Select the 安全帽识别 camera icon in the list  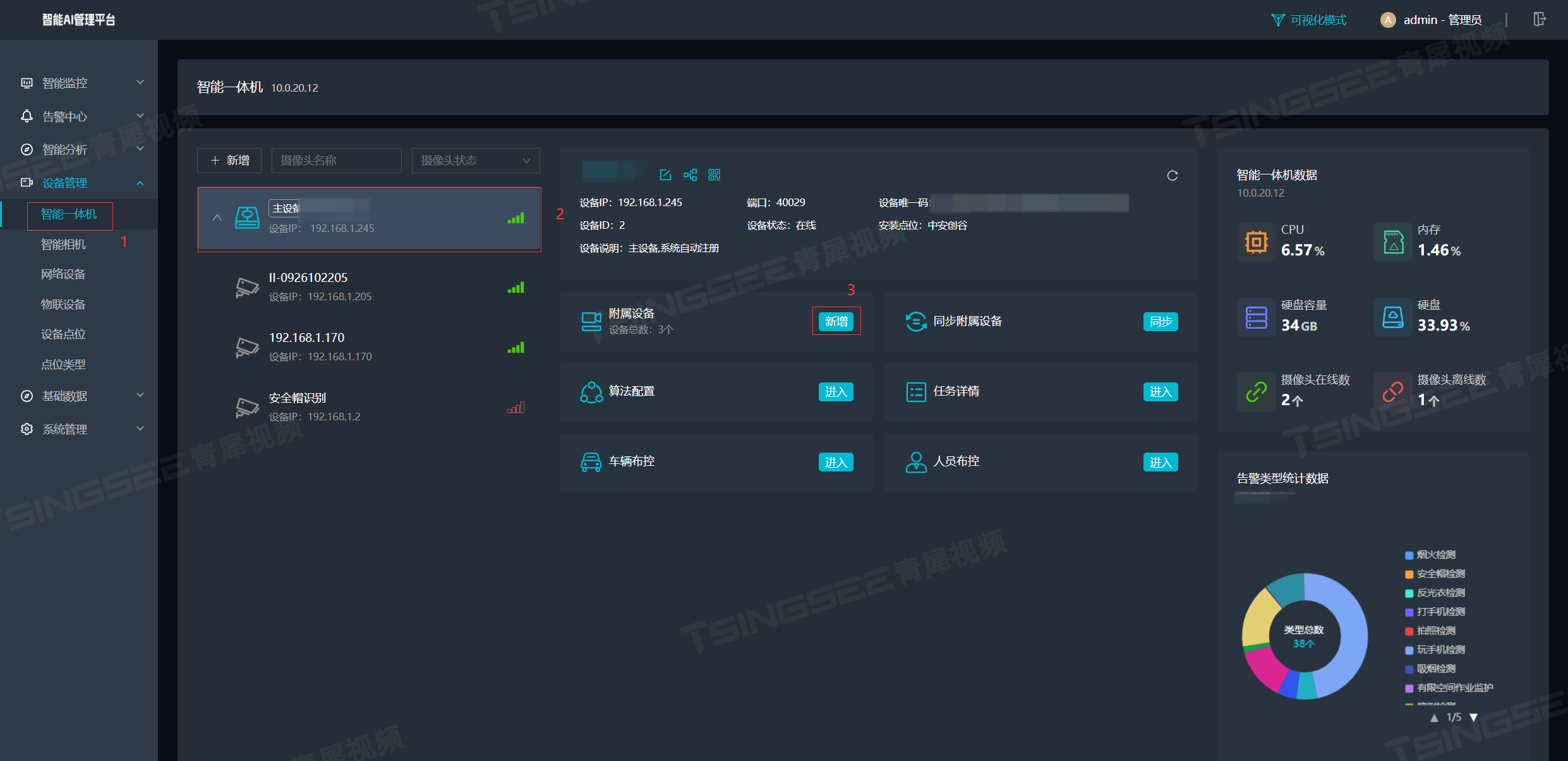pyautogui.click(x=247, y=407)
